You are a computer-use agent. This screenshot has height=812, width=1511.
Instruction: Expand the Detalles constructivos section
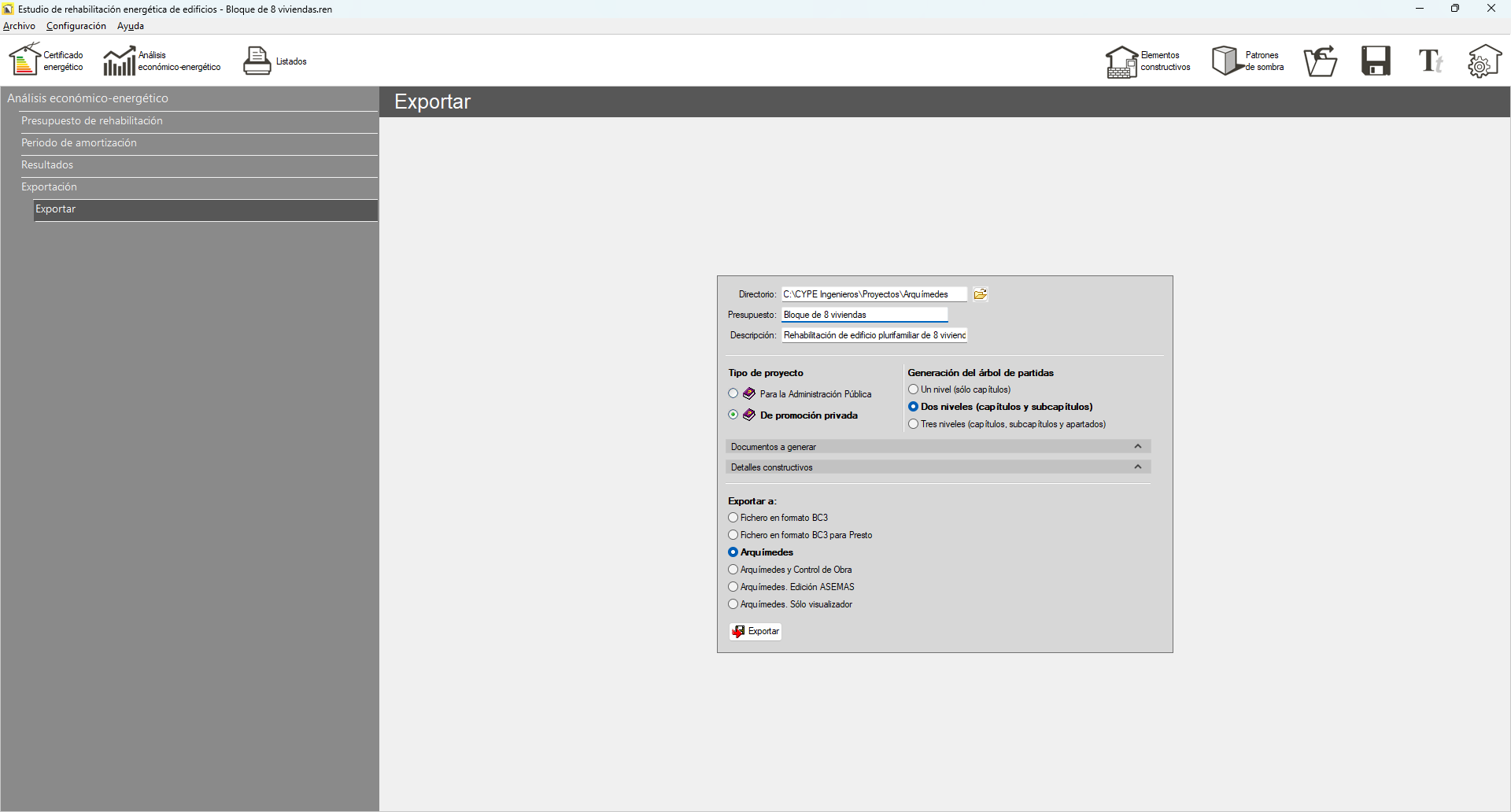coord(938,467)
